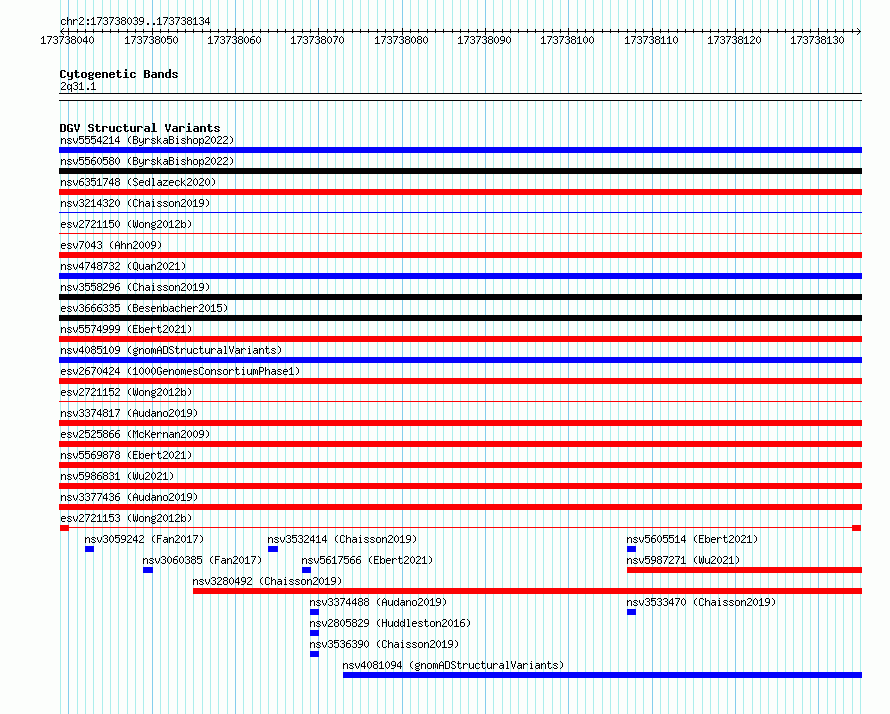Click the 2q31.1 band label
Screen dimensions: 890x714
tap(78, 86)
